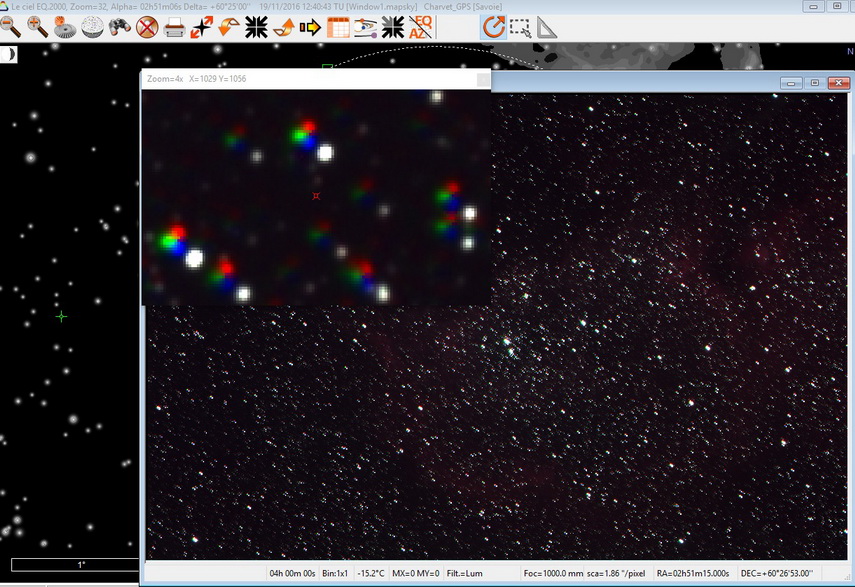Click the -15.2°C temperature status field
This screenshot has height=587, width=855.
pyautogui.click(x=371, y=573)
